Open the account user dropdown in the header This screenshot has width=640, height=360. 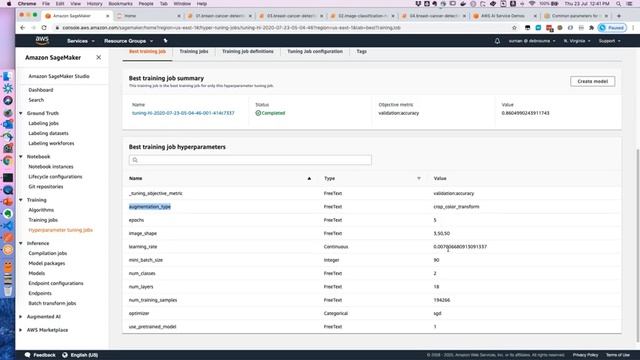[532, 41]
